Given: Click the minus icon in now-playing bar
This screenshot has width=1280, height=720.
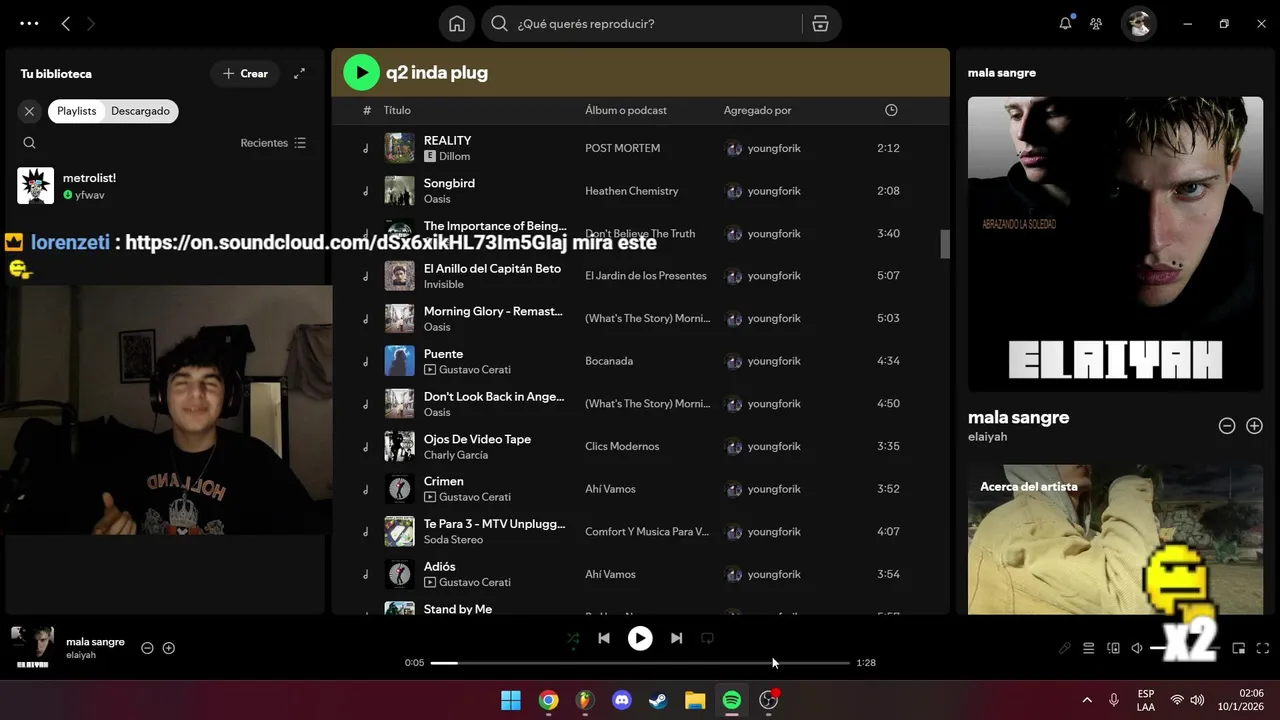Looking at the screenshot, I should coord(147,648).
